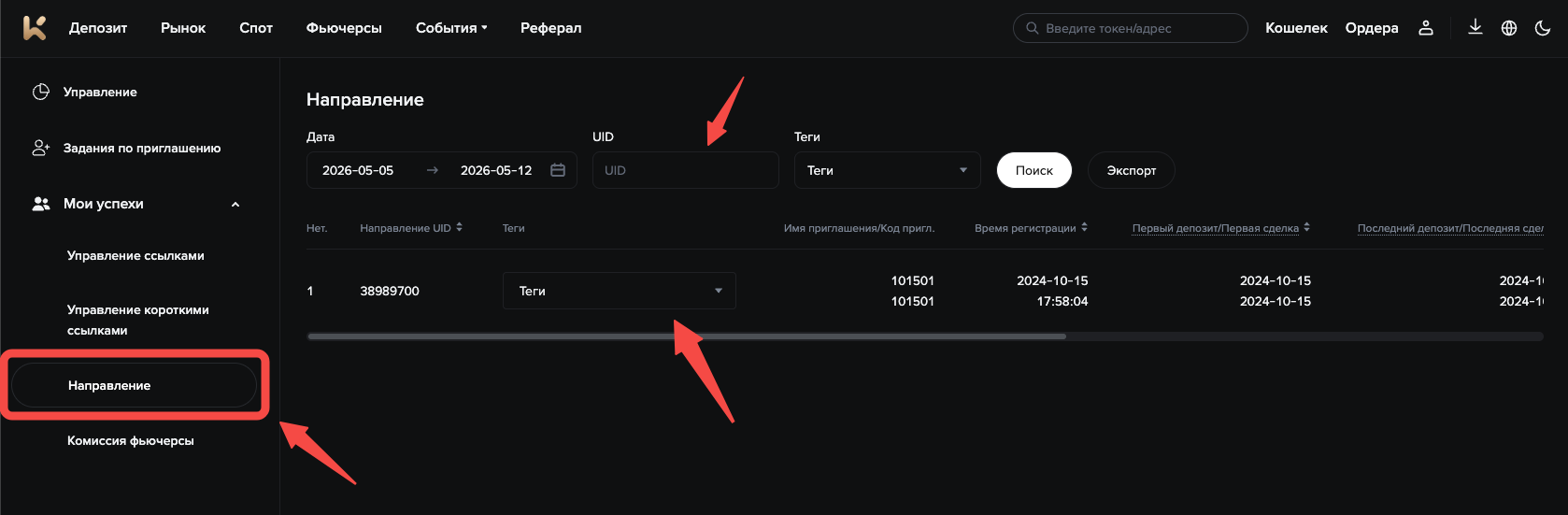Click the Экспорт button
This screenshot has width=1568, height=515.
tap(1132, 170)
